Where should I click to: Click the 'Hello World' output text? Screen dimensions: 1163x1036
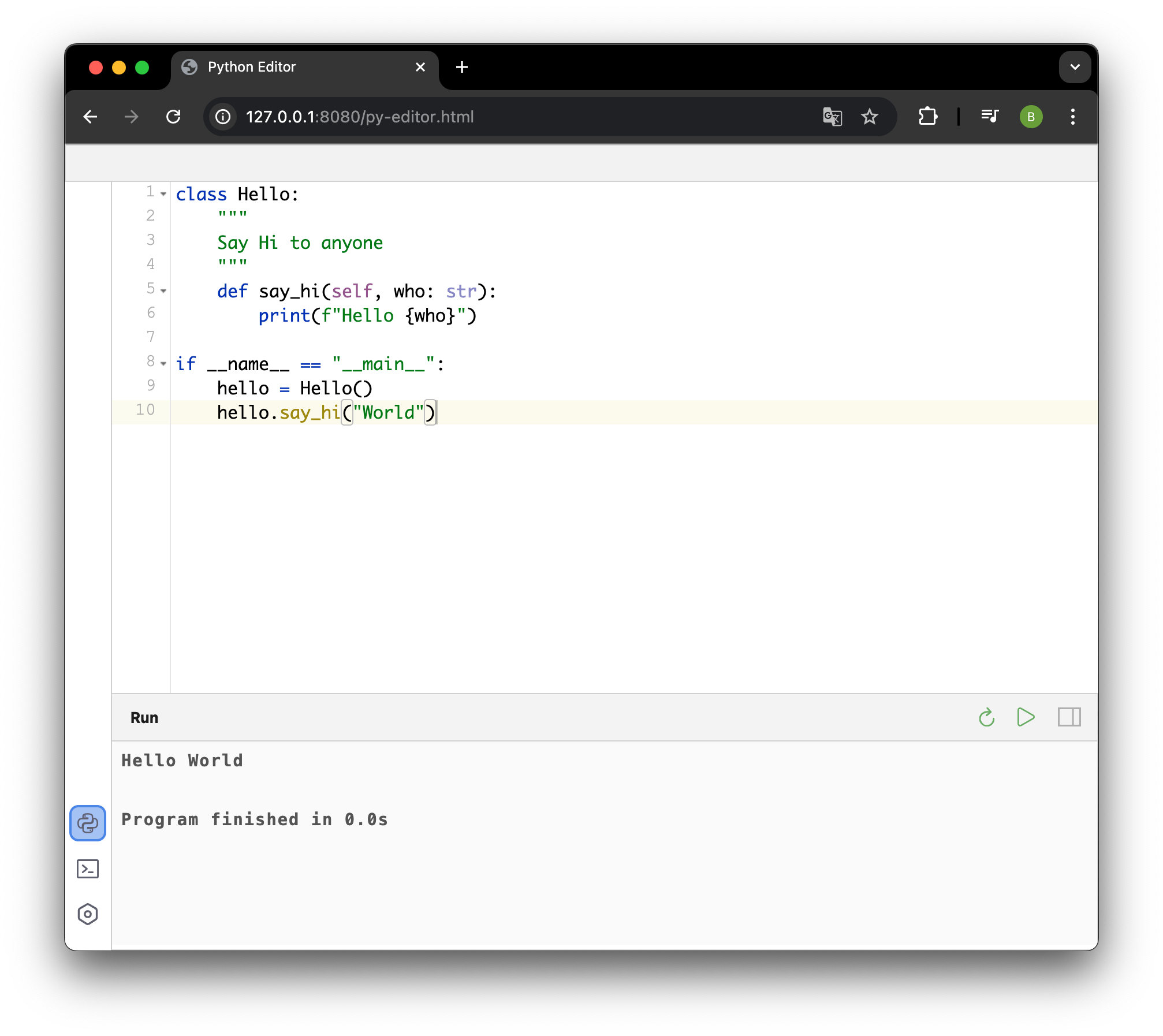pos(182,761)
